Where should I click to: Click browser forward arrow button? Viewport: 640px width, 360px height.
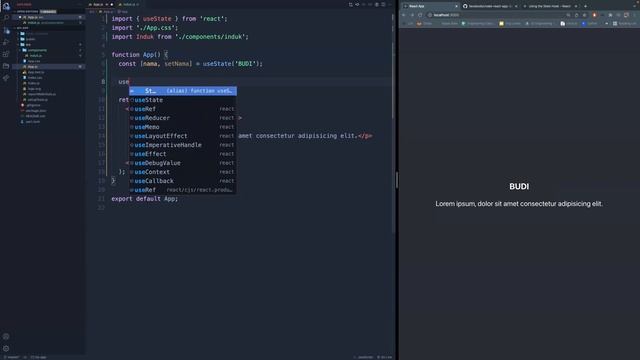coord(412,15)
